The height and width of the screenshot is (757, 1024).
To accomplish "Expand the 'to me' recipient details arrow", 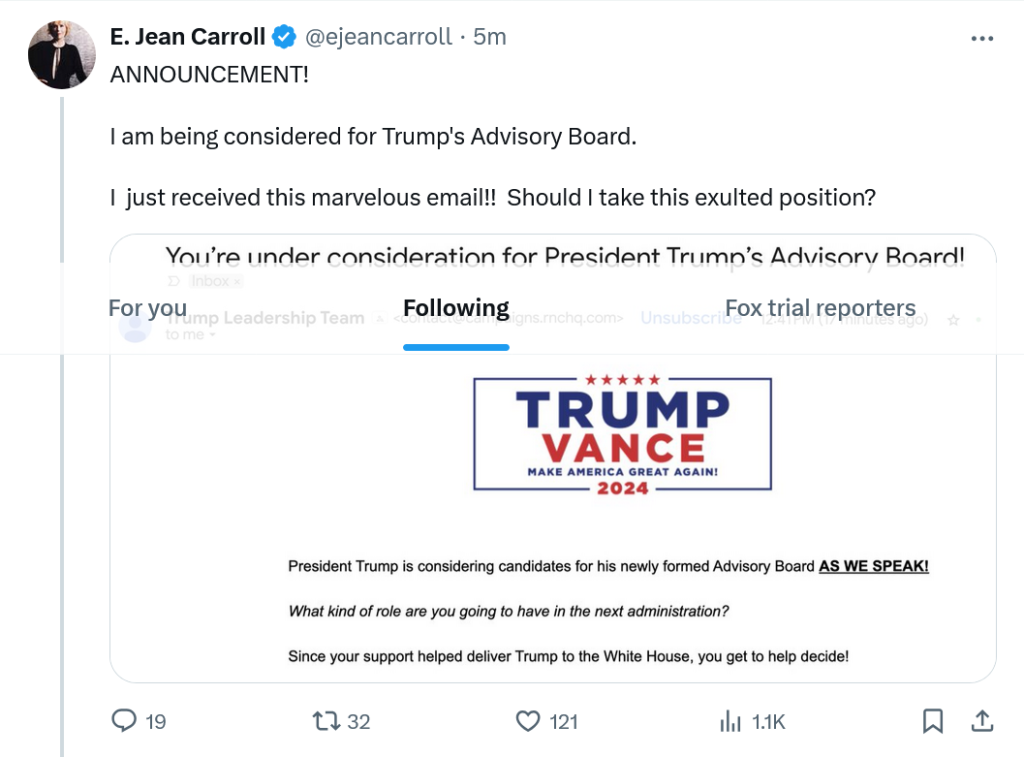I will (x=212, y=336).
